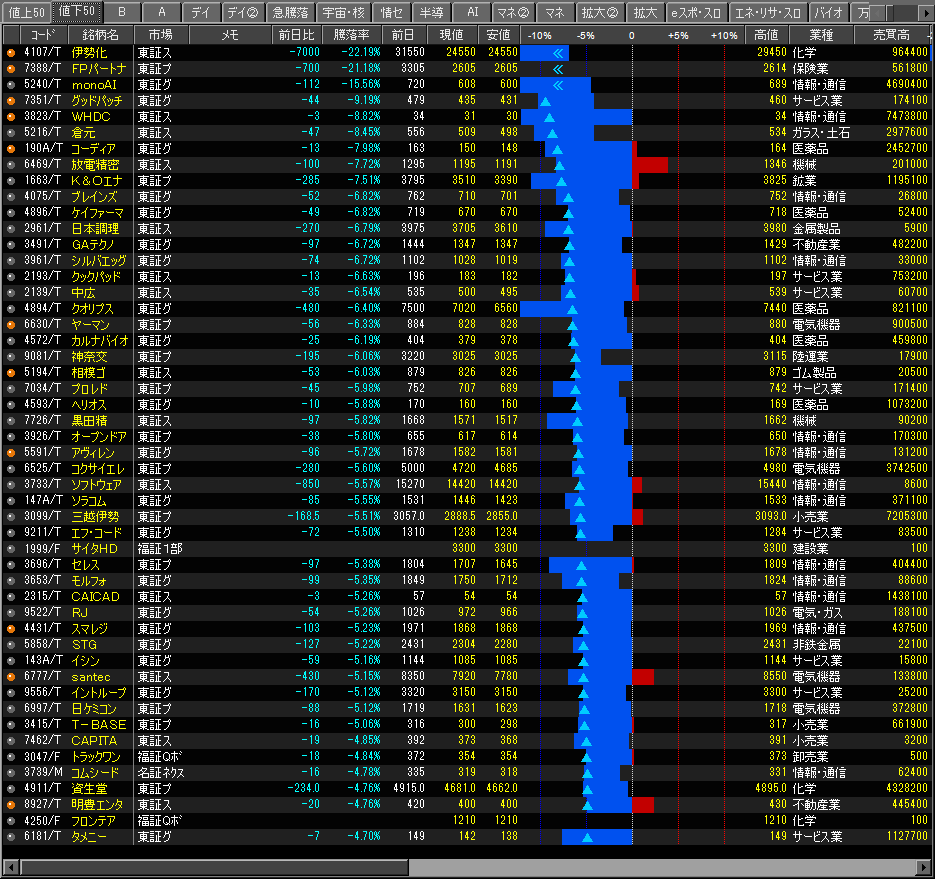Toggle the status dot for 相模ゴ
The height and width of the screenshot is (879, 935).
pos(11,372)
